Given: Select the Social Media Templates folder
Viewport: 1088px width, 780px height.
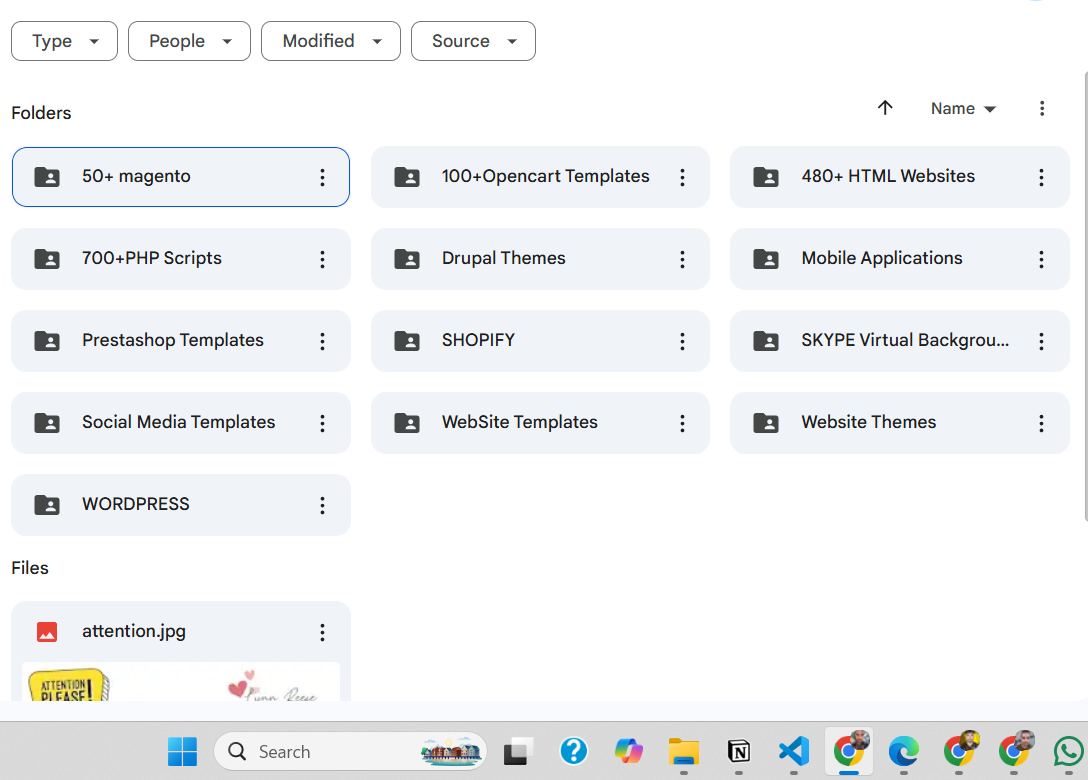Looking at the screenshot, I should coord(181,423).
